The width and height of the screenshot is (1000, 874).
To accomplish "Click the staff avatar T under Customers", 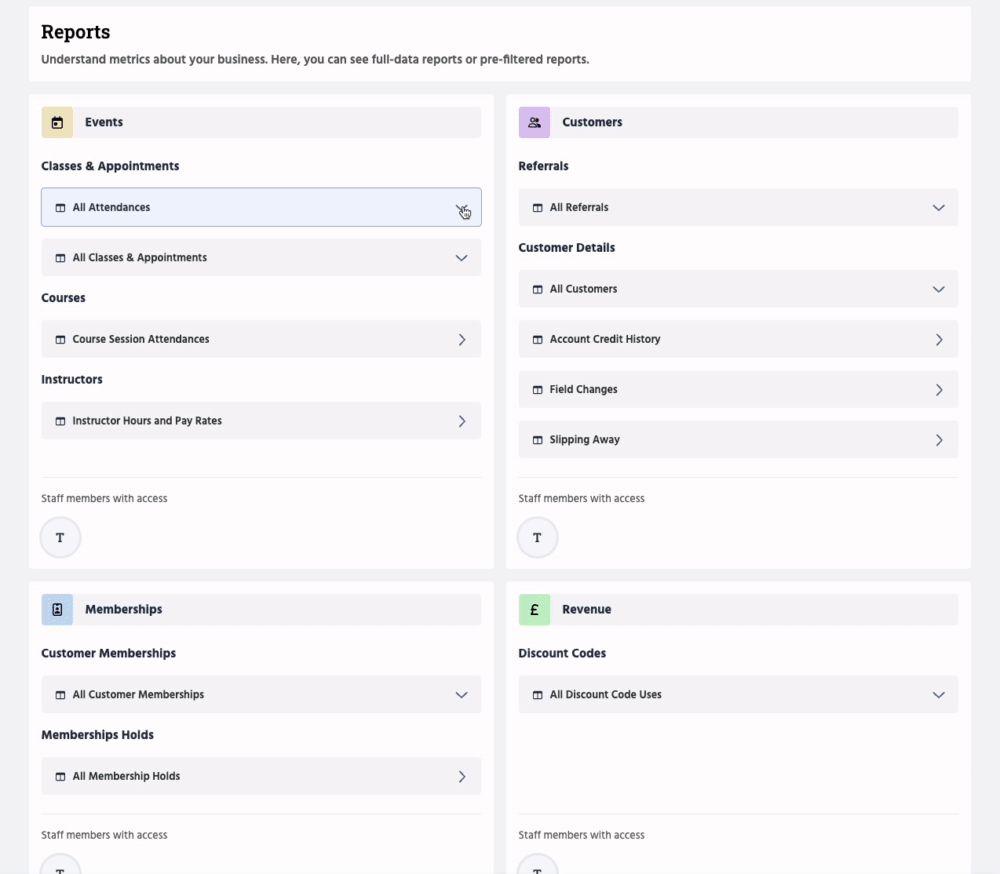I will [x=537, y=538].
